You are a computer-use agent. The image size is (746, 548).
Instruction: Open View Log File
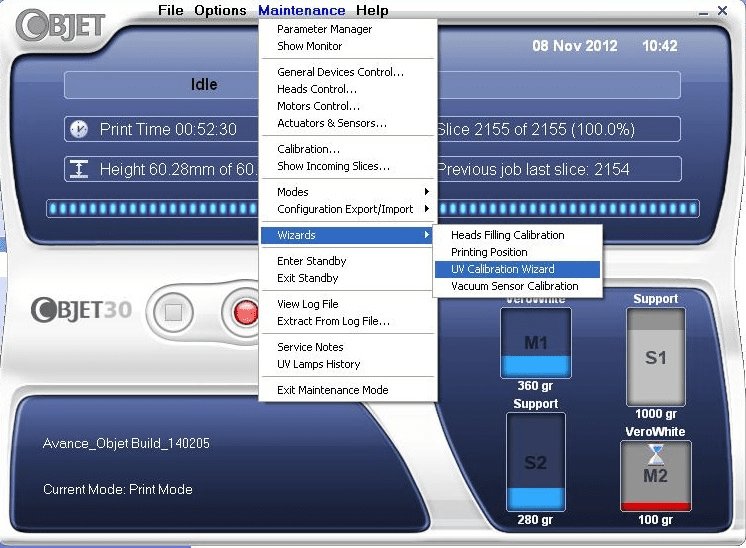point(348,304)
